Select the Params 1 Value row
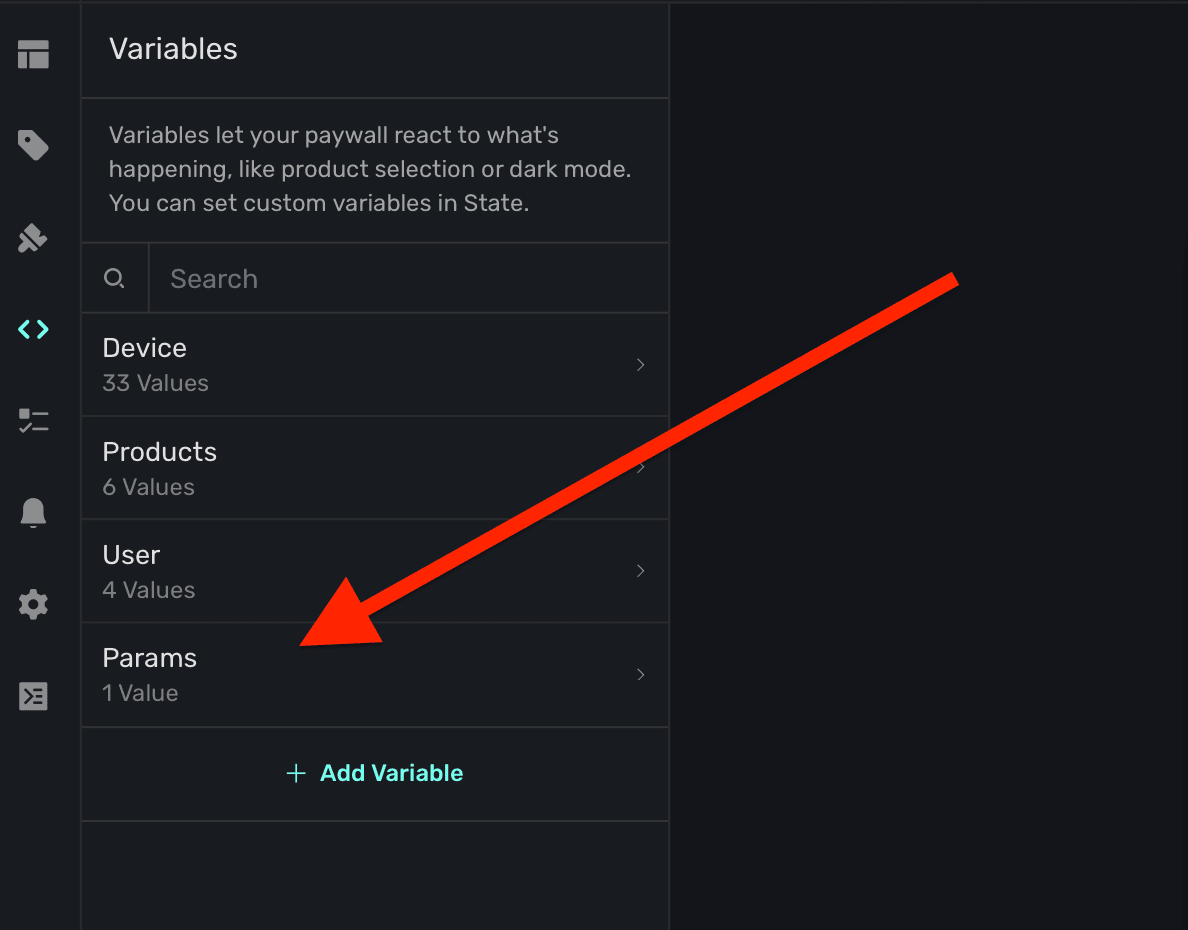The width and height of the screenshot is (1188, 930). coord(300,675)
